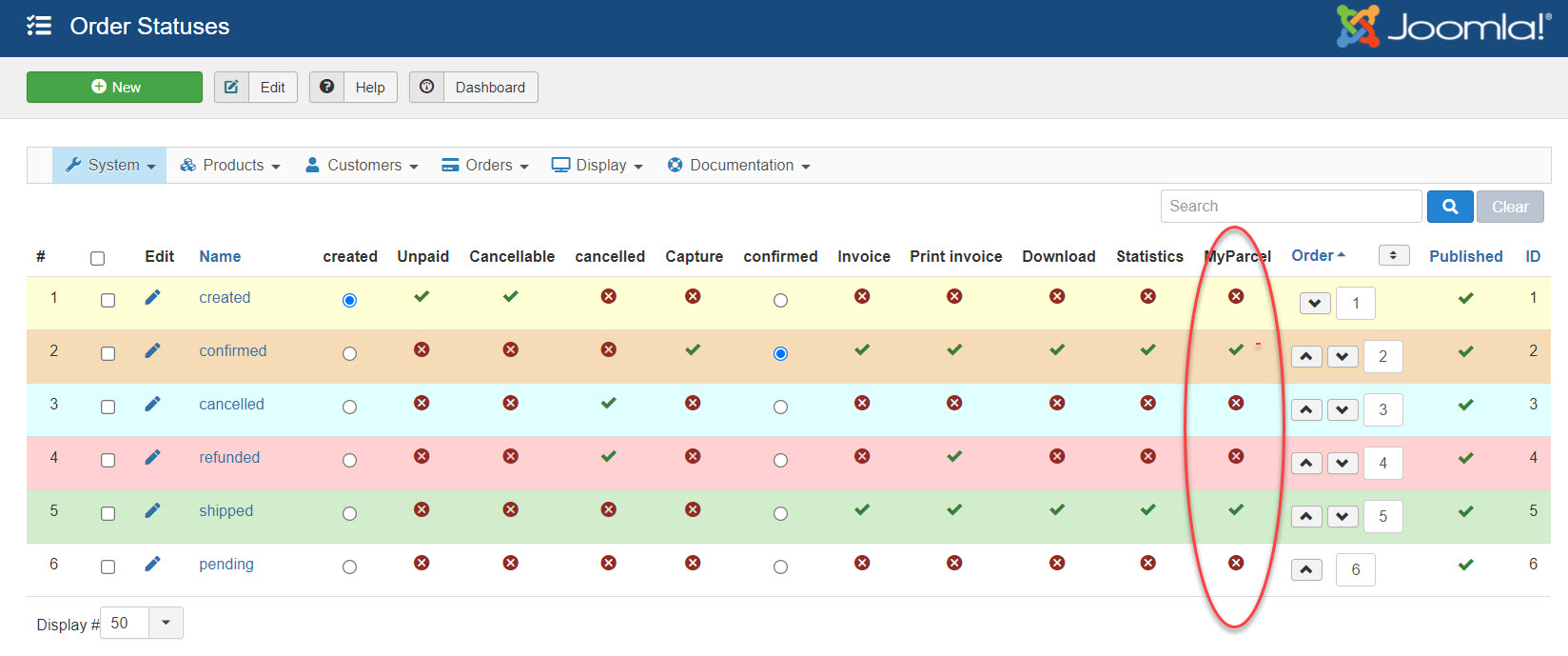
Task: Tick the checkbox for cancelled row
Action: (x=108, y=408)
